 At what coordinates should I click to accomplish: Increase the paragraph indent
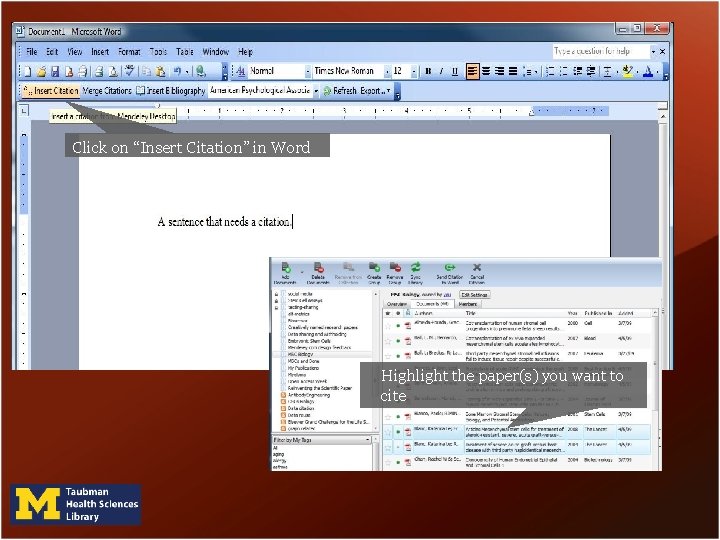591,71
